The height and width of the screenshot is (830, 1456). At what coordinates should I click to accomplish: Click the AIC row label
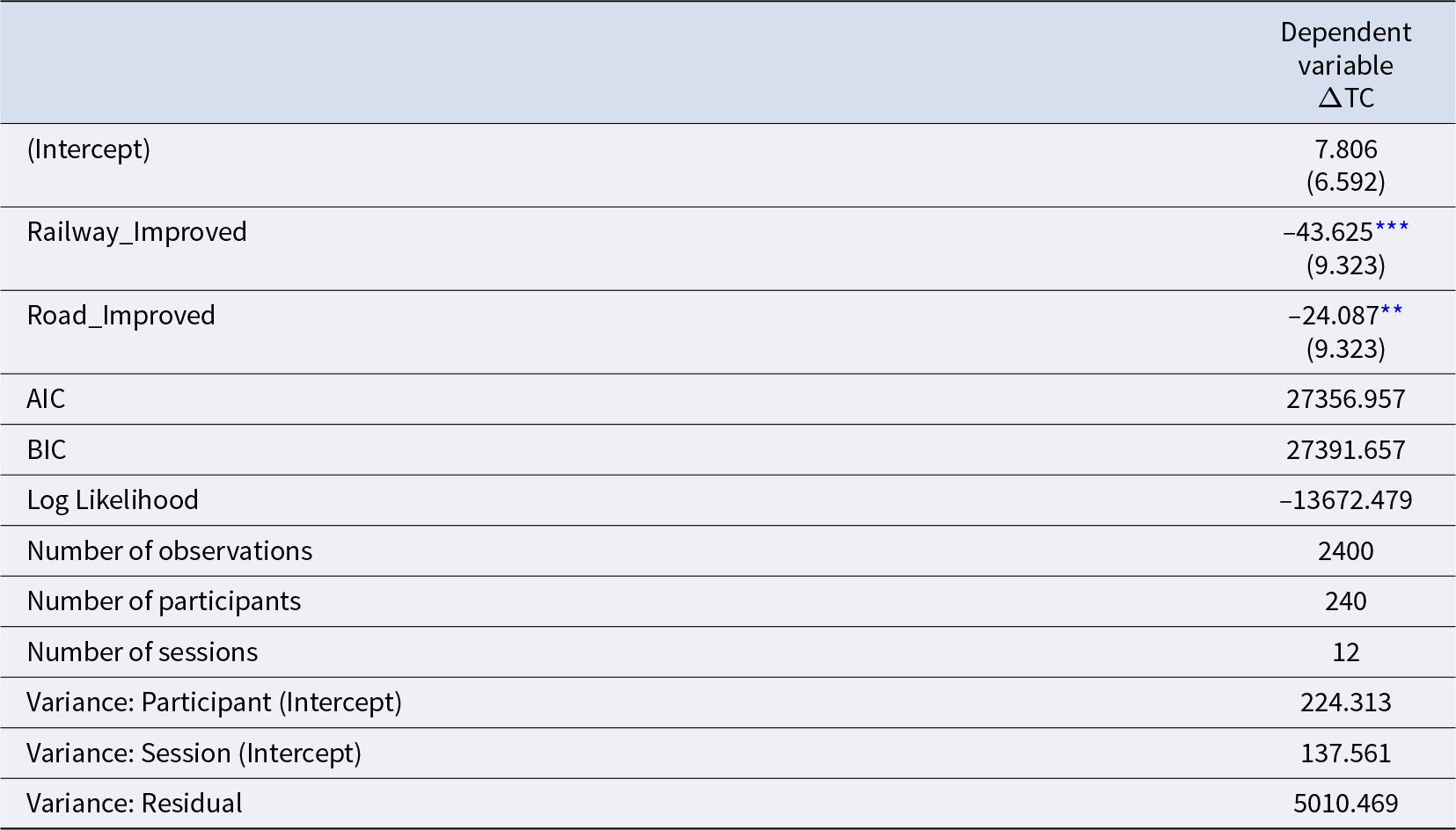(x=46, y=399)
